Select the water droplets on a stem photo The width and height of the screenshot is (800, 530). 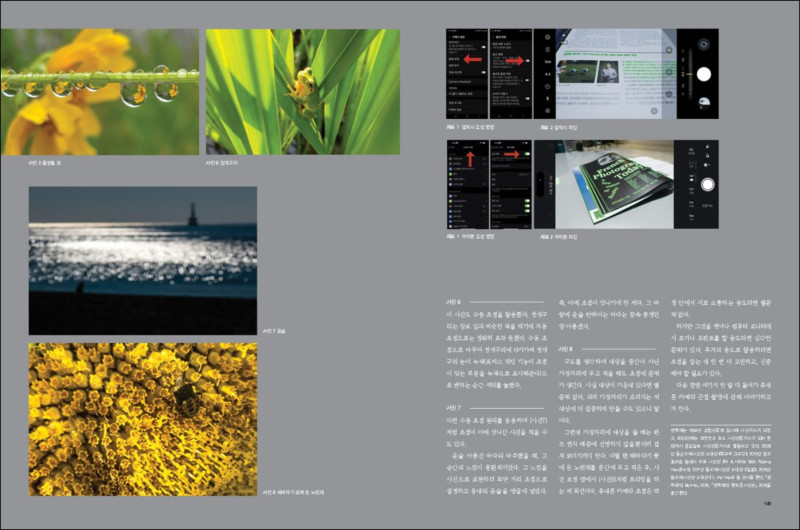(99, 92)
